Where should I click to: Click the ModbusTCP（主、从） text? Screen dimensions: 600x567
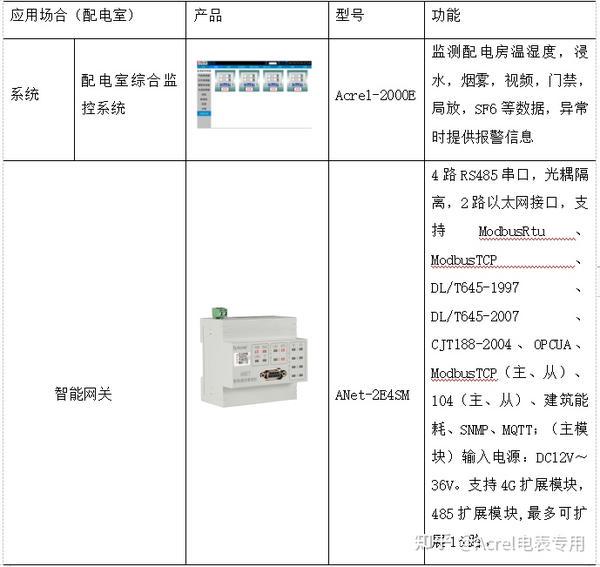pyautogui.click(x=499, y=373)
